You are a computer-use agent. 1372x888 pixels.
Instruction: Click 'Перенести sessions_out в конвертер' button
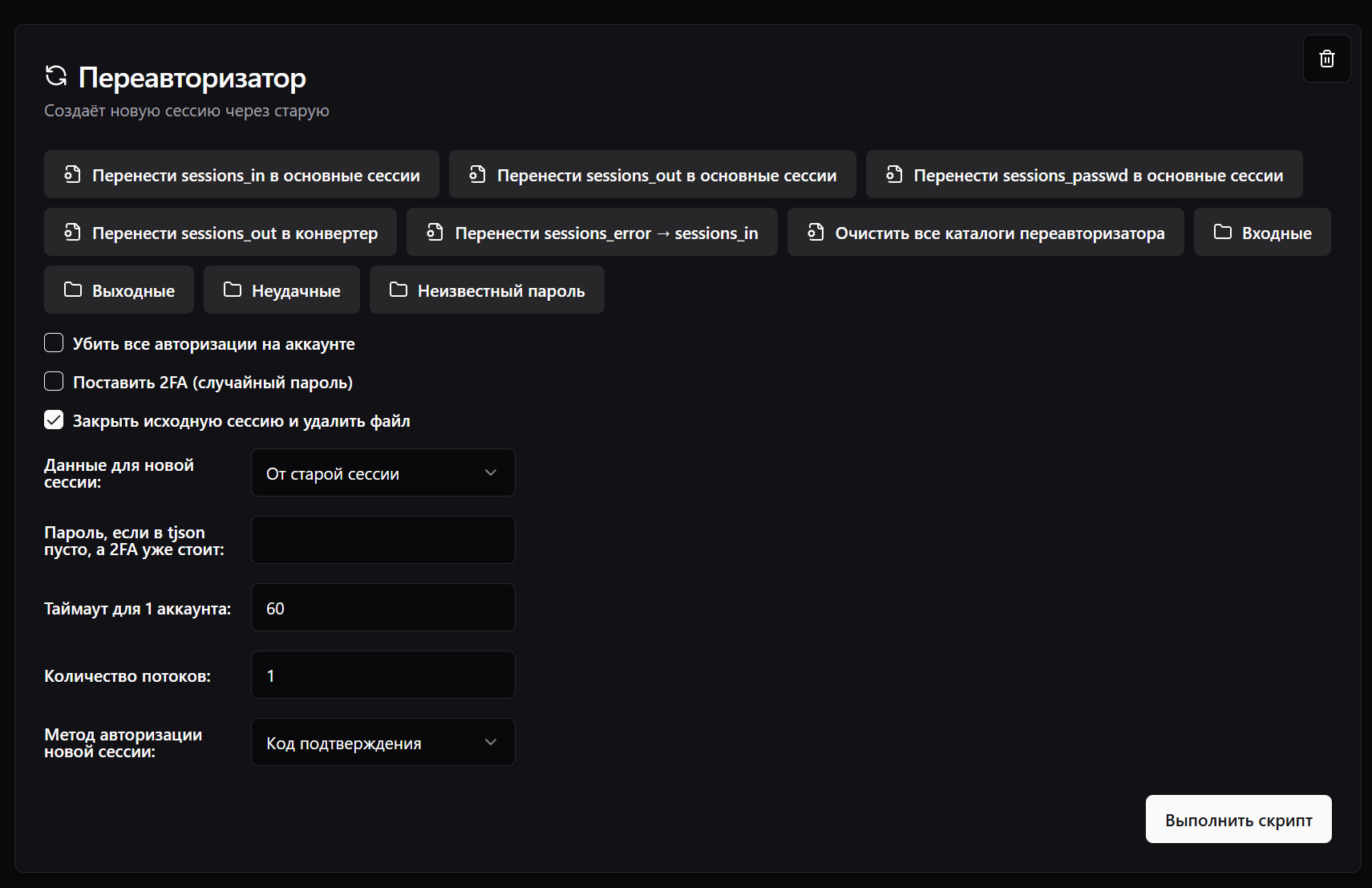click(x=221, y=233)
